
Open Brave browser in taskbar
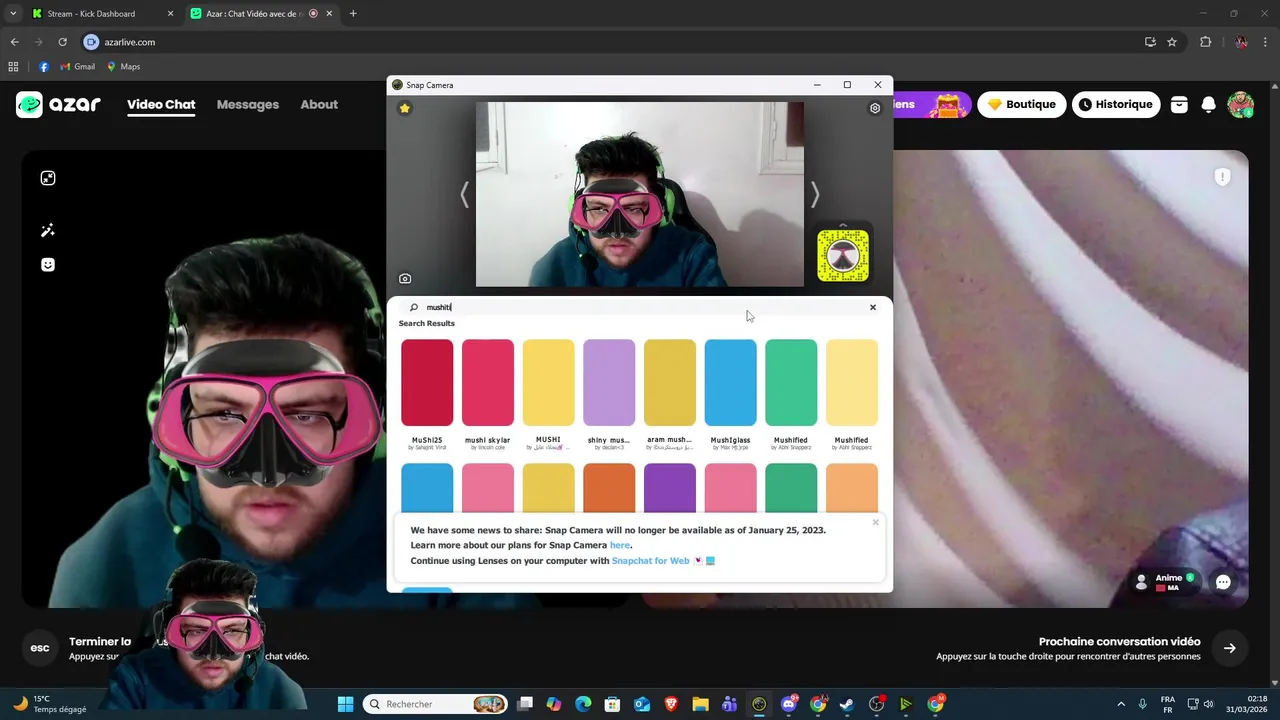(x=671, y=704)
